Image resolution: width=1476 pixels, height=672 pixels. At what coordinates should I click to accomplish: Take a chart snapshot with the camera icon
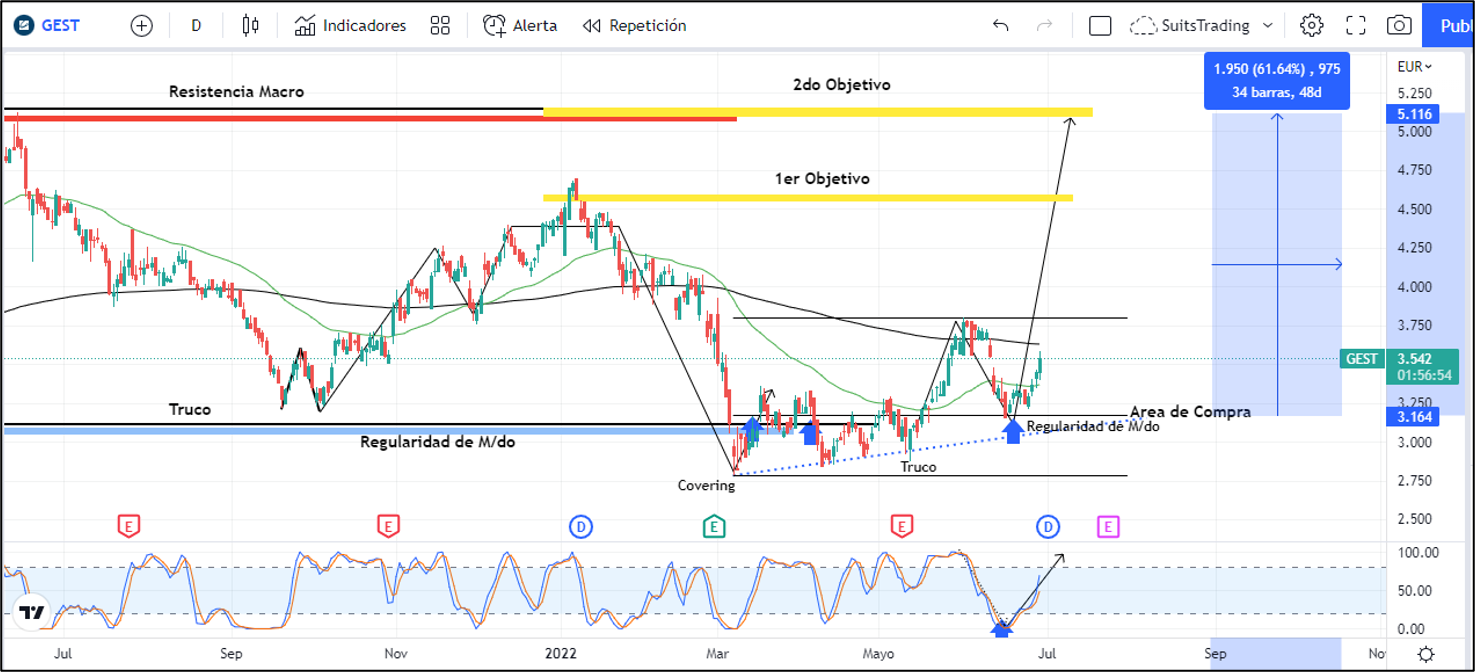[x=1399, y=26]
